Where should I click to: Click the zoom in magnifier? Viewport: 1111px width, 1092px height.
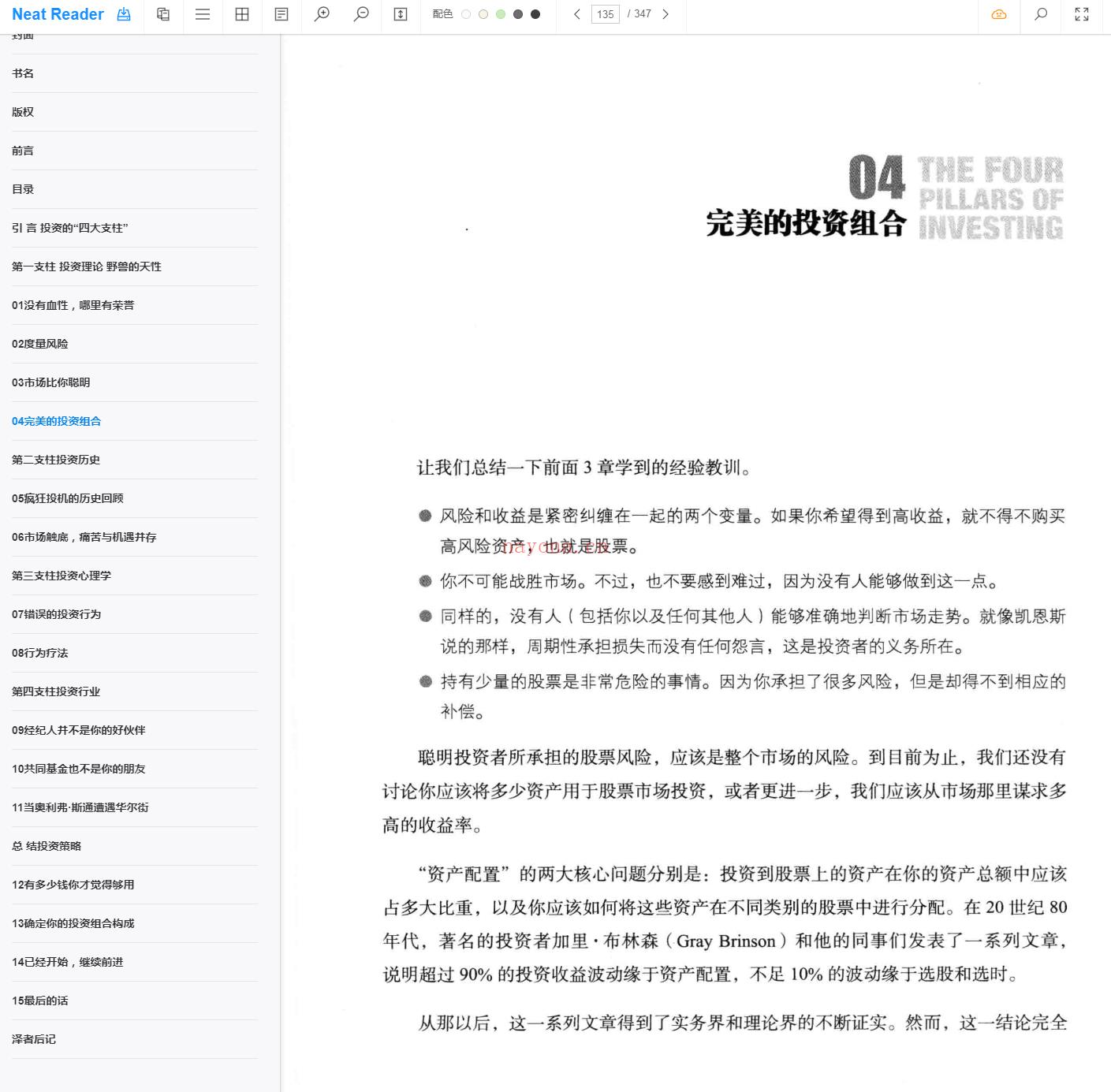click(322, 14)
